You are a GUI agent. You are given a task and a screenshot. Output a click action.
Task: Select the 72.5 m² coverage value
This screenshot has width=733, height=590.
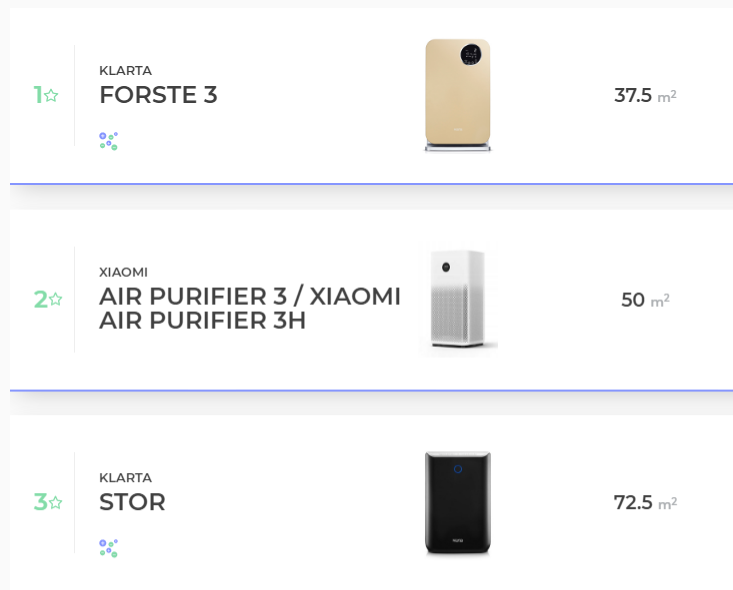pyautogui.click(x=645, y=503)
